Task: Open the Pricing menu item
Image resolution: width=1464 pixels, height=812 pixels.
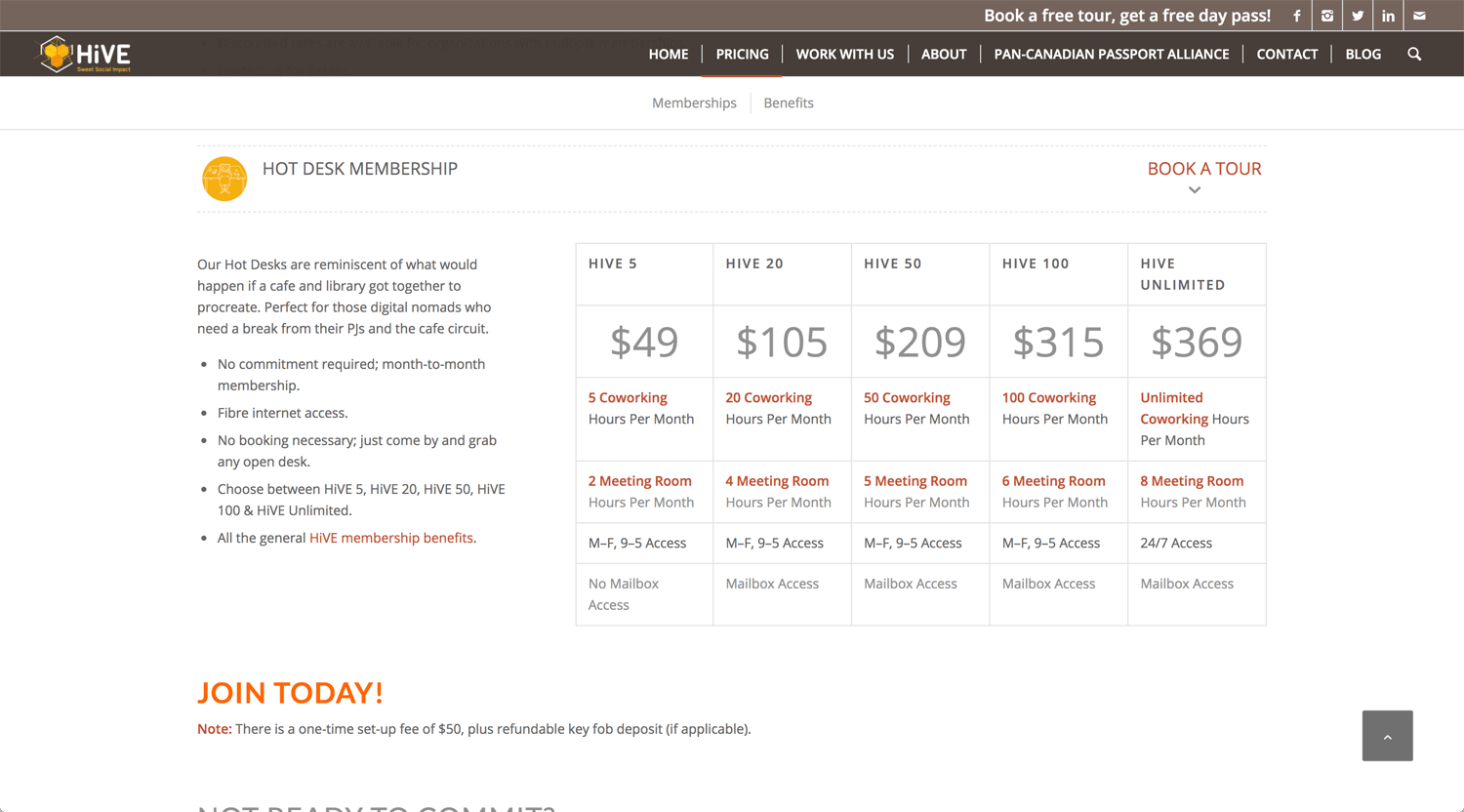Action: [743, 54]
